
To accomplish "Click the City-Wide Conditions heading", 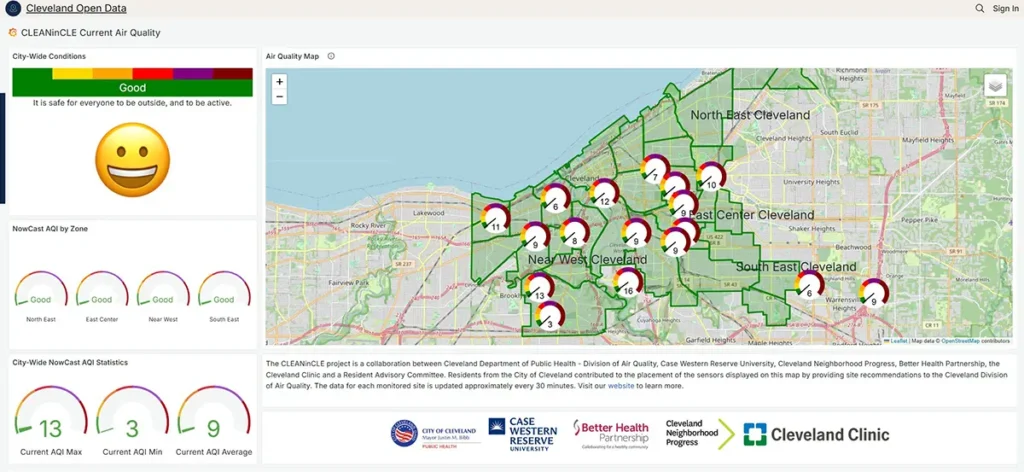I will point(49,56).
